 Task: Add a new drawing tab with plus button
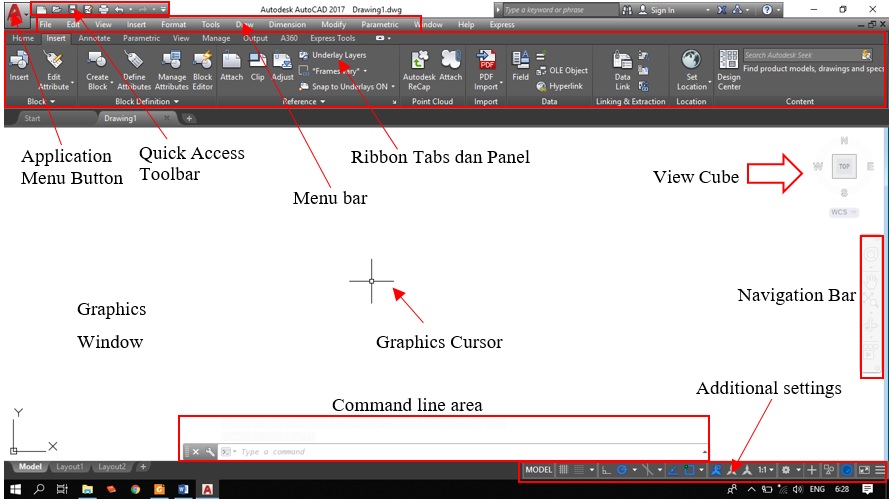click(x=189, y=118)
